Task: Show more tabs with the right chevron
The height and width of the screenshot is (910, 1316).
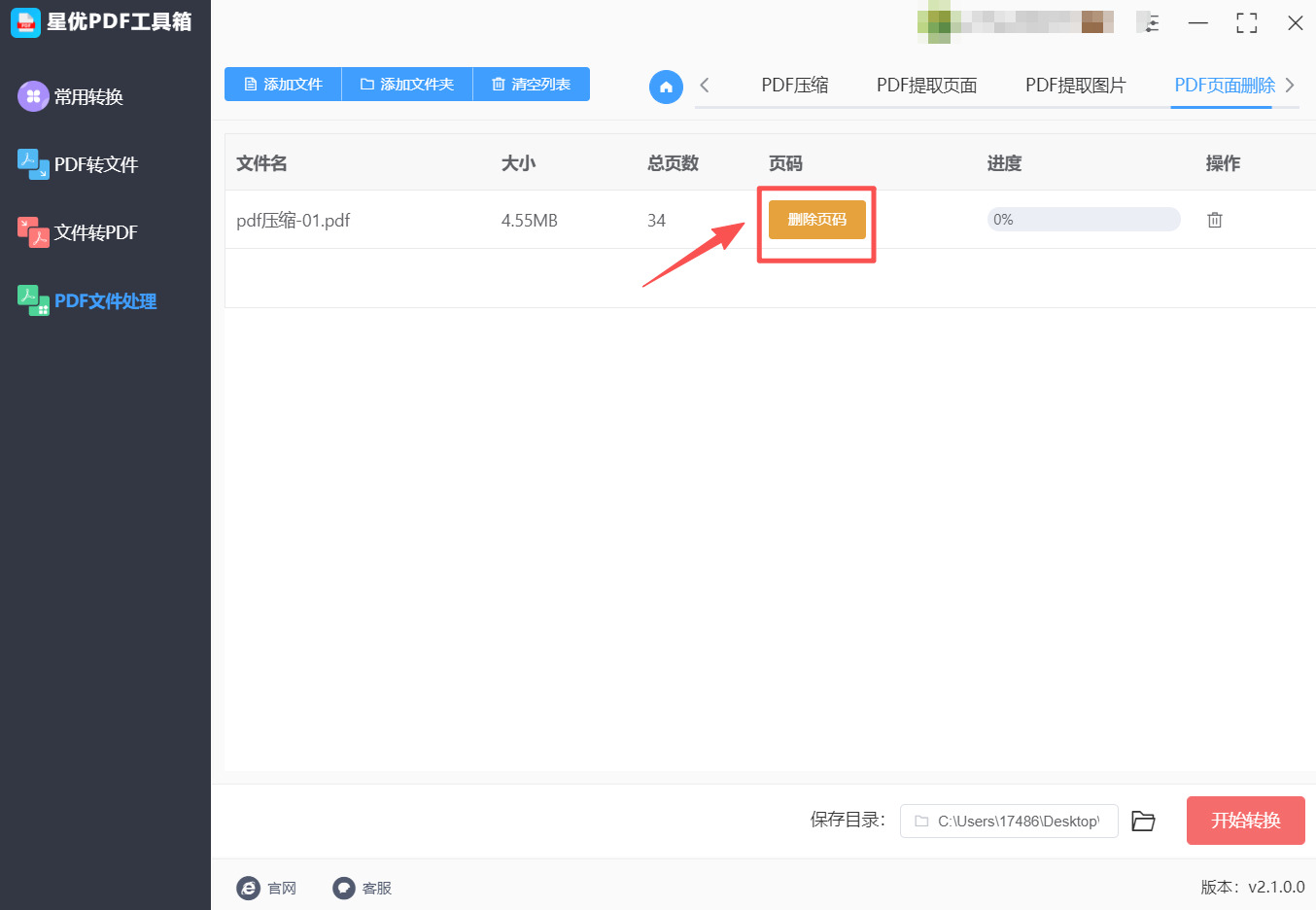Action: pos(1290,86)
